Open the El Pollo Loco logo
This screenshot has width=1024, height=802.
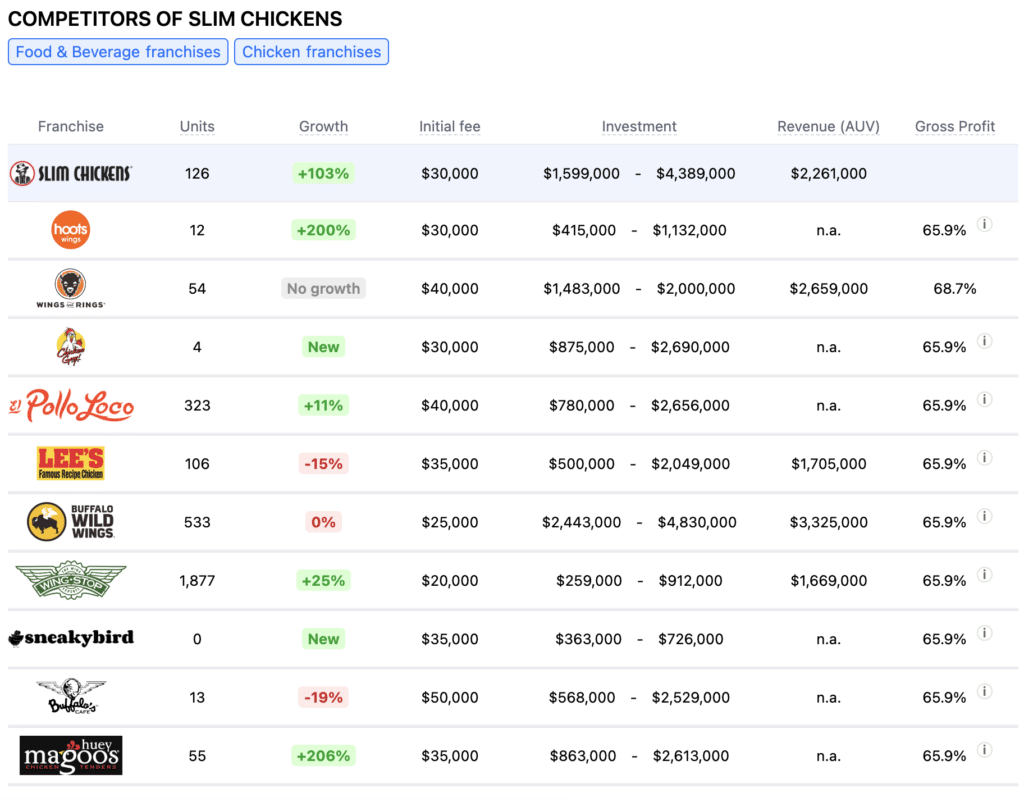tap(71, 406)
